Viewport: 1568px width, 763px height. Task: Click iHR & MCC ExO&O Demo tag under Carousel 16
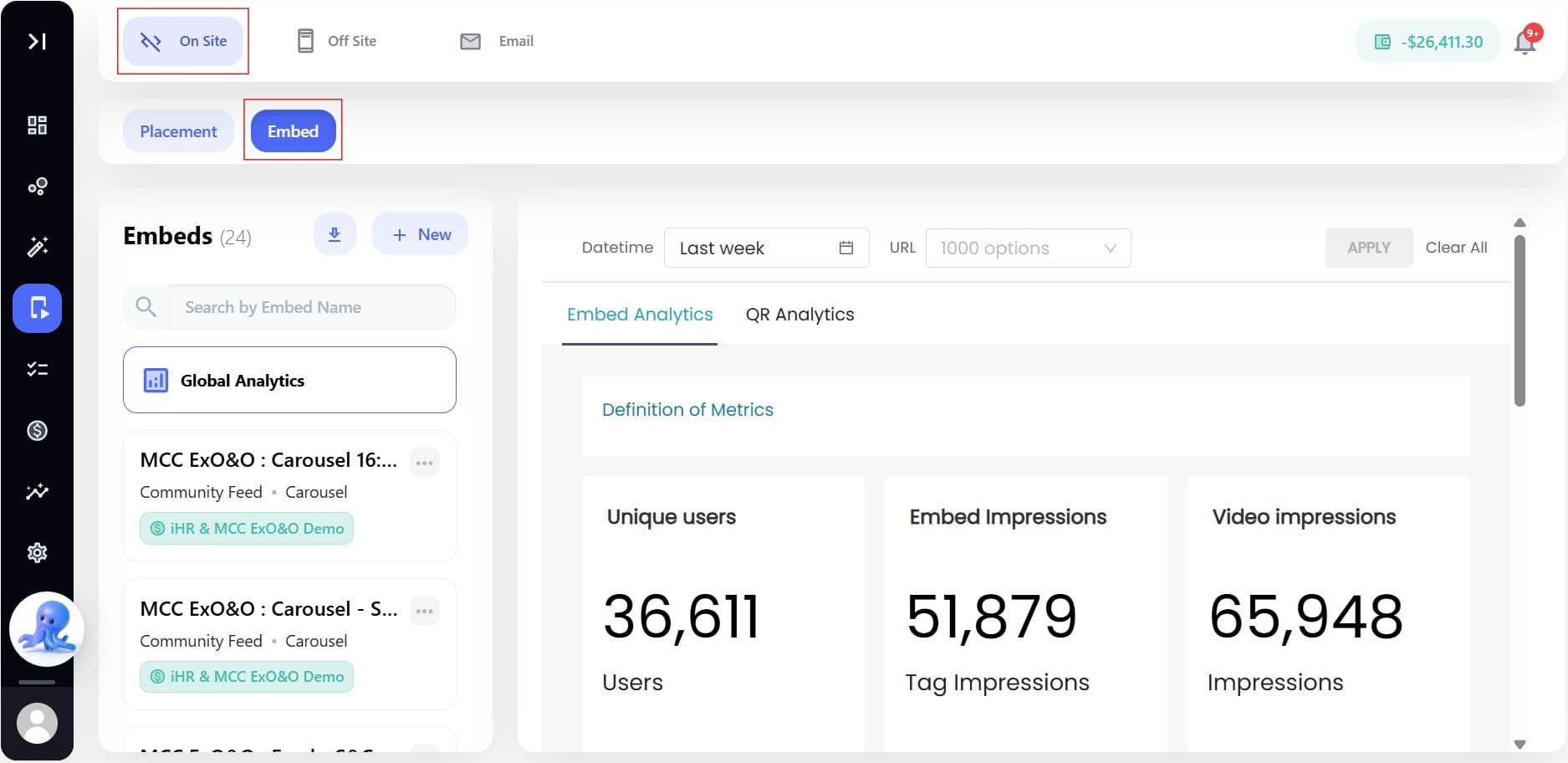[x=247, y=529]
